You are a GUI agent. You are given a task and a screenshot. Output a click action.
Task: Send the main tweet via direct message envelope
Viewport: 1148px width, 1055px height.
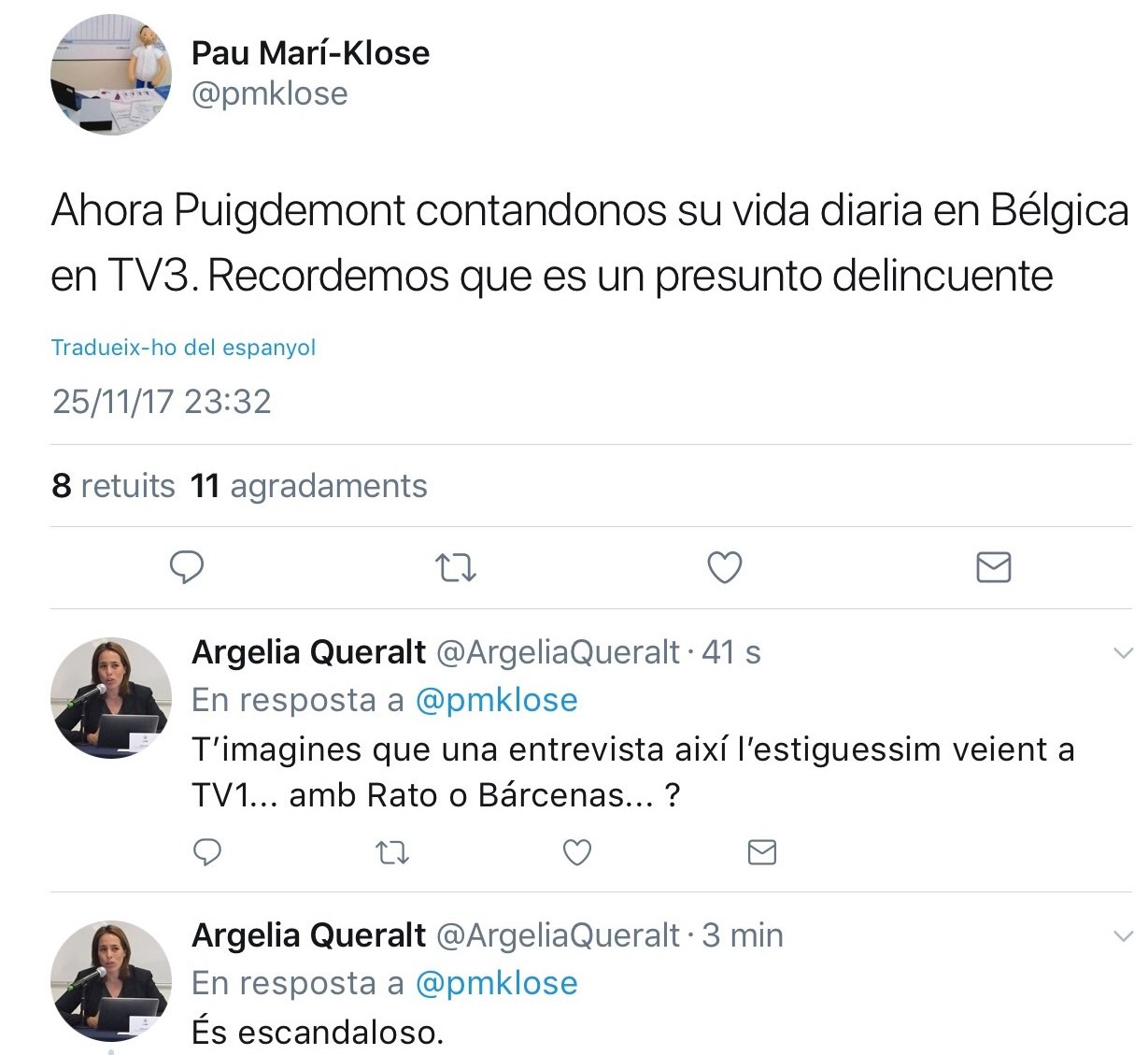[x=994, y=567]
